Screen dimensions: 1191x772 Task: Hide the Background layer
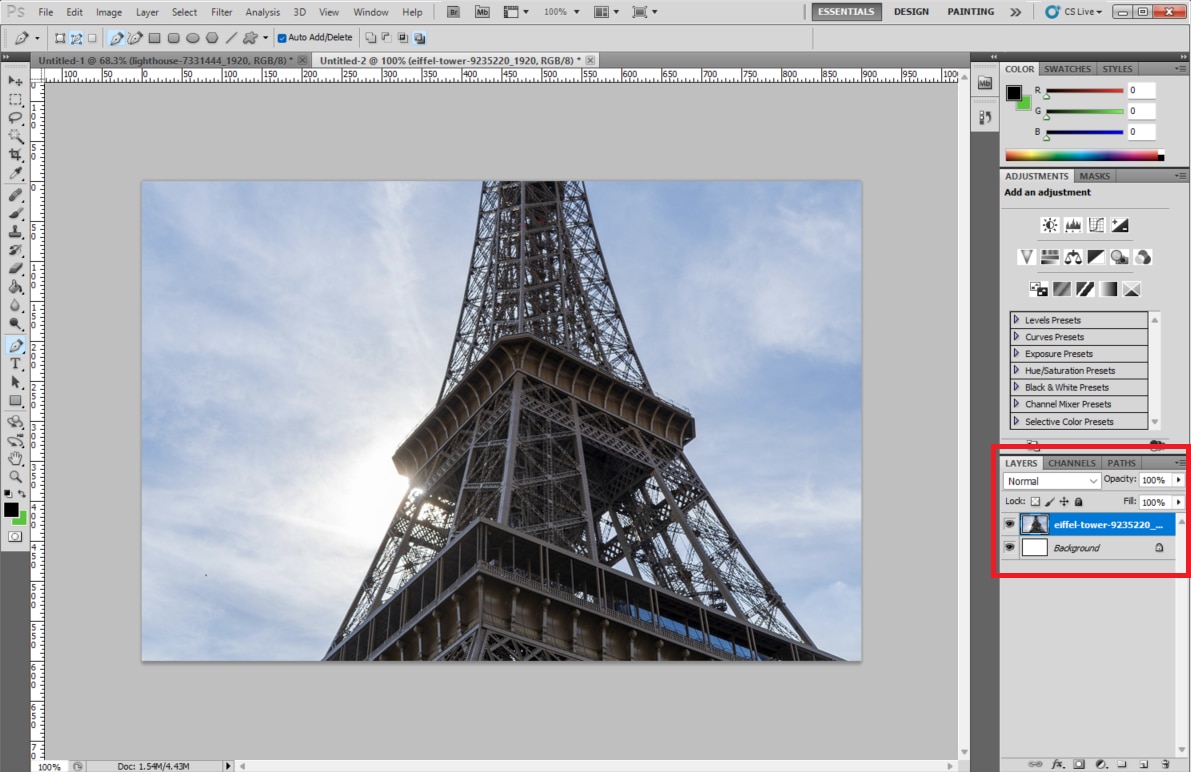[x=1009, y=547]
